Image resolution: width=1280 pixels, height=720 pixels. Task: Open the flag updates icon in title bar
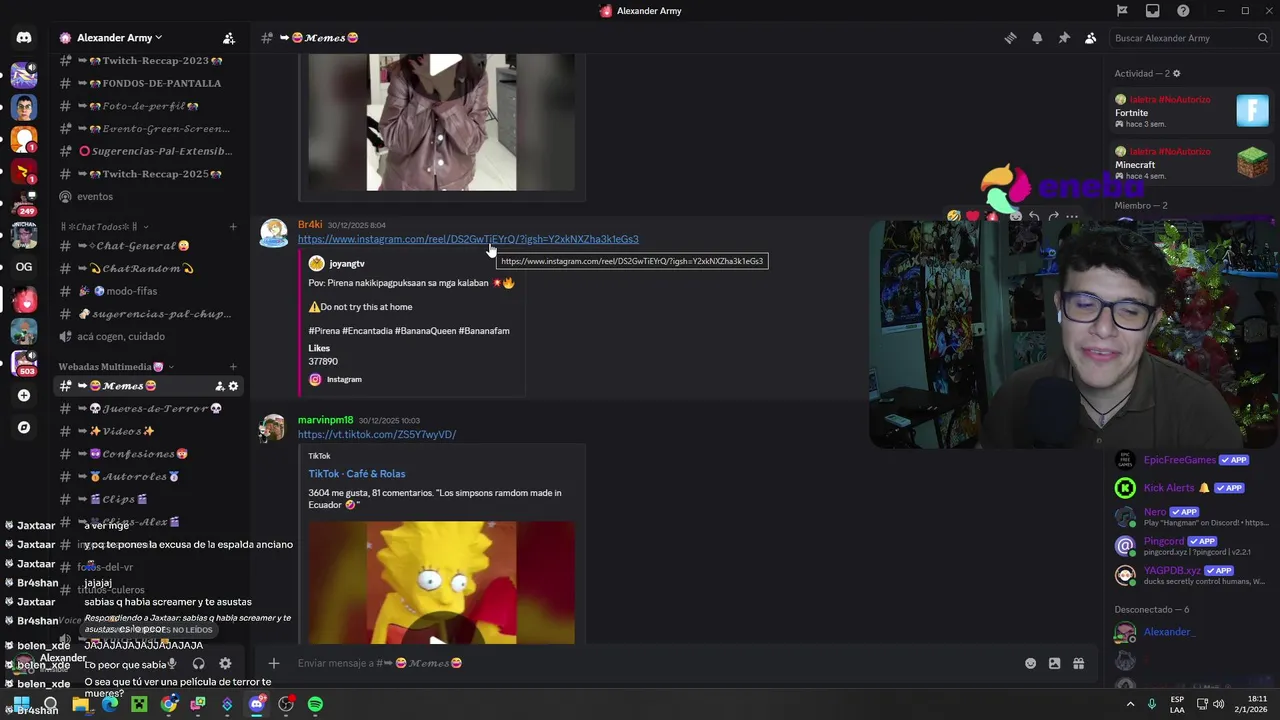point(1122,11)
